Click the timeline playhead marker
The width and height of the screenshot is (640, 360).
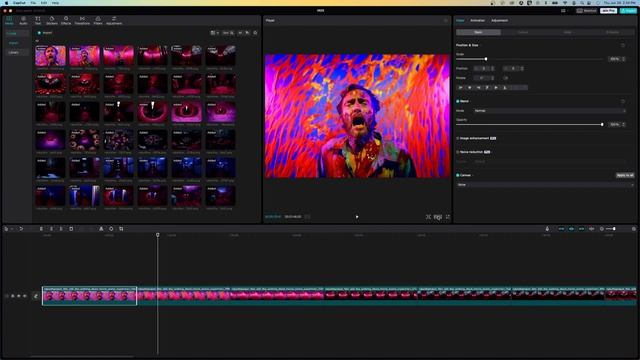click(158, 235)
